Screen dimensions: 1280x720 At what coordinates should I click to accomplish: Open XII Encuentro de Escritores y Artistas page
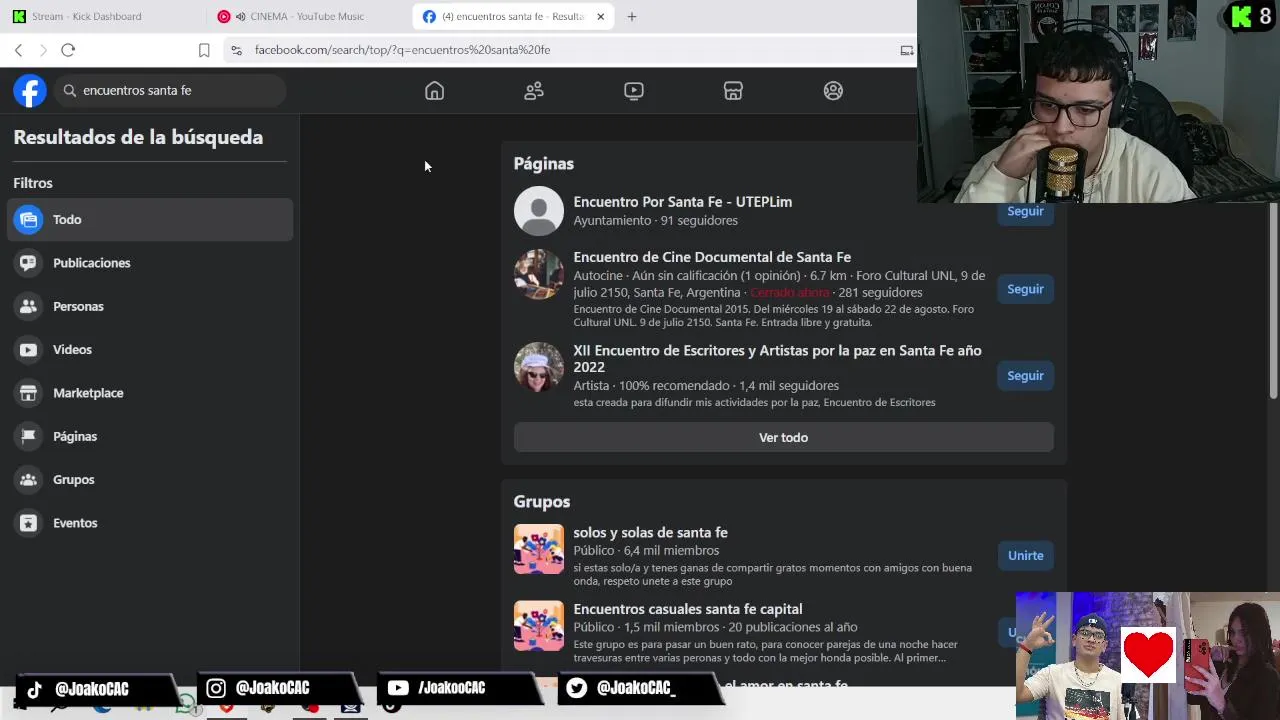pos(777,358)
